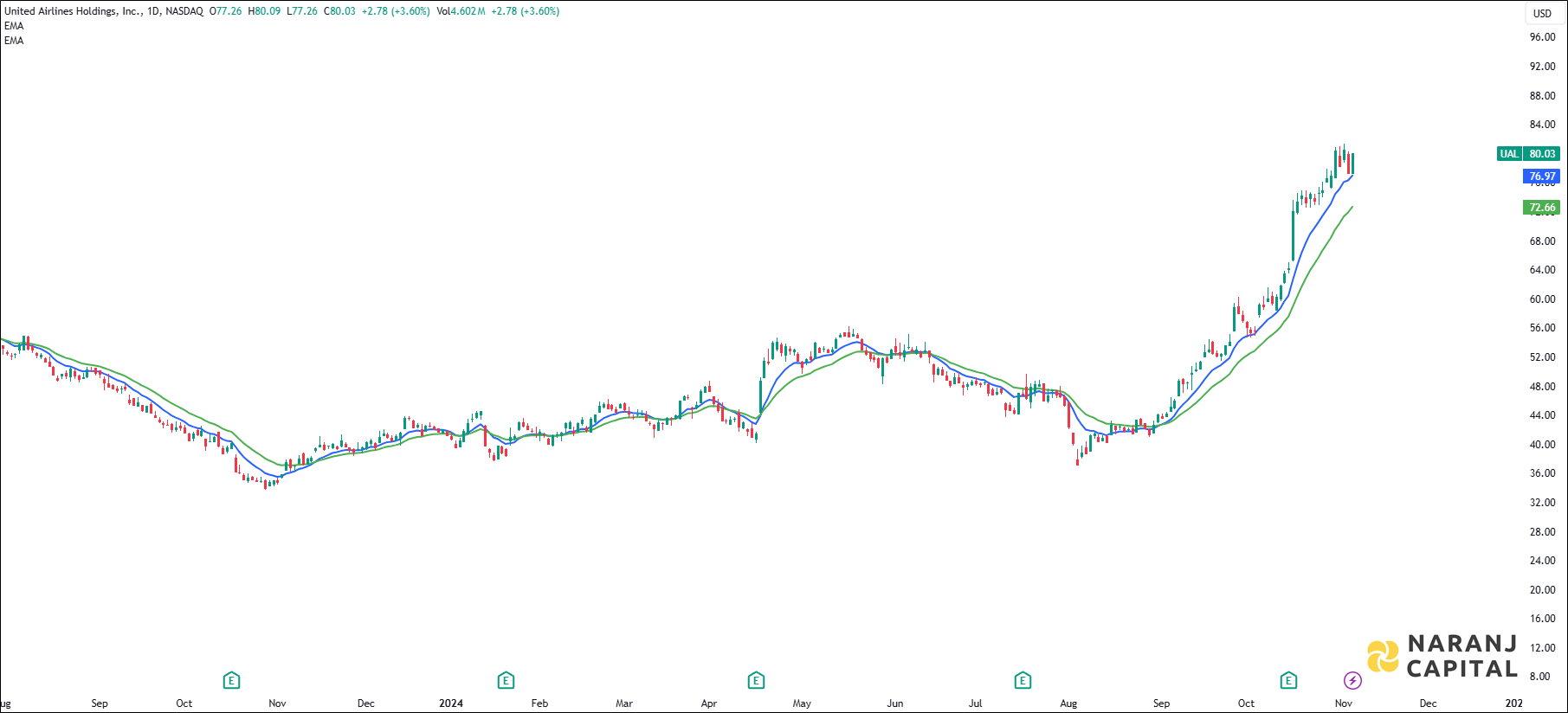Click the United Airlines Holdings, Inc. title

pos(73,11)
